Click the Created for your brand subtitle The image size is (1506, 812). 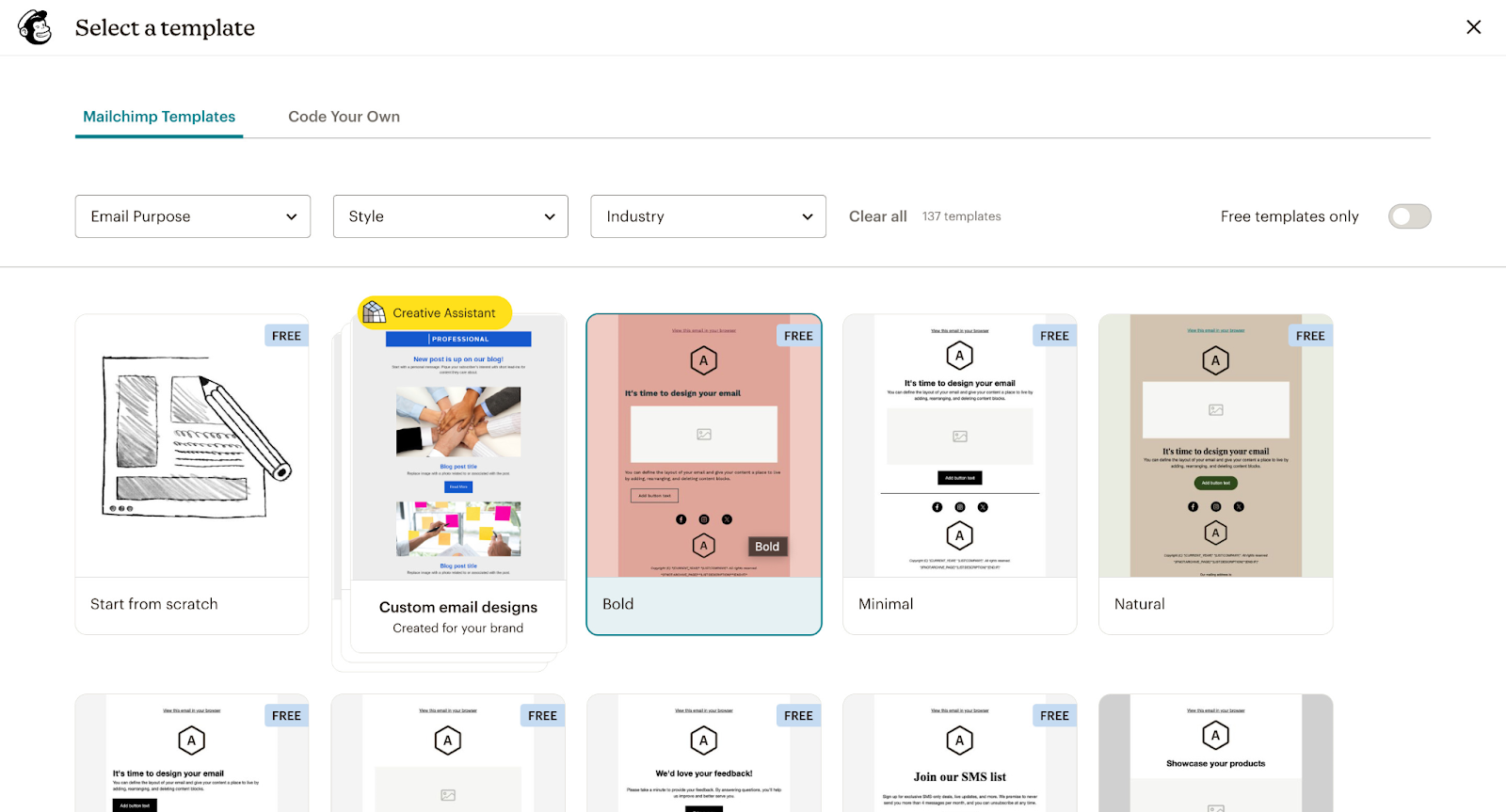pos(458,629)
